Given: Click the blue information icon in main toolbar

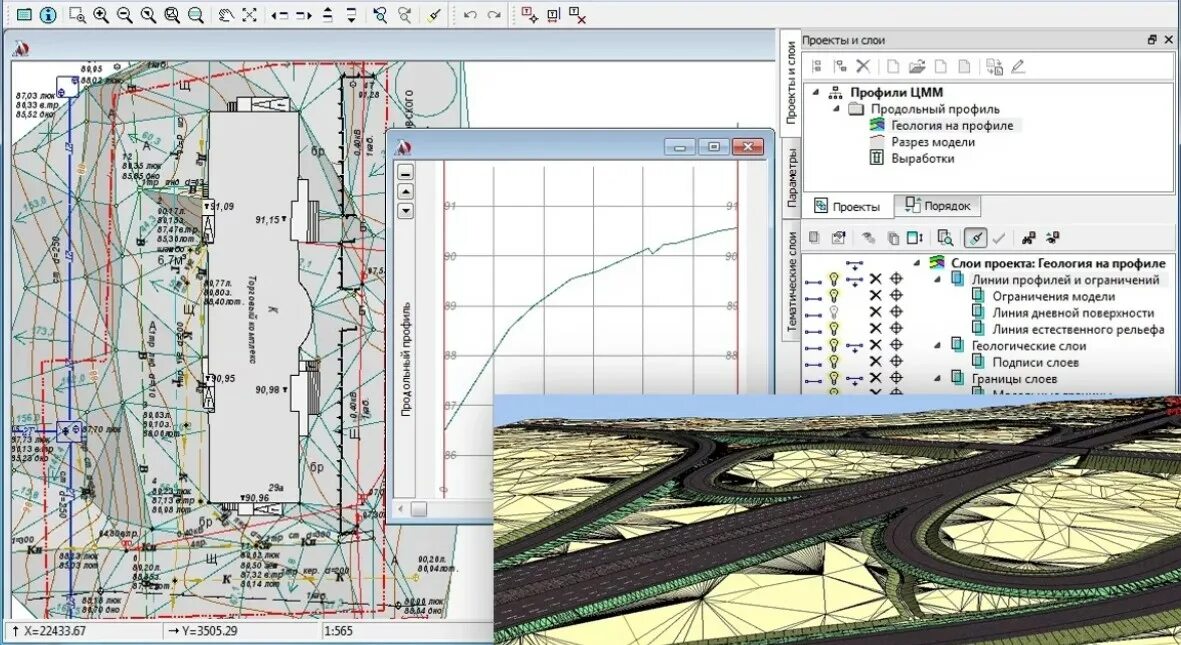Looking at the screenshot, I should point(47,14).
